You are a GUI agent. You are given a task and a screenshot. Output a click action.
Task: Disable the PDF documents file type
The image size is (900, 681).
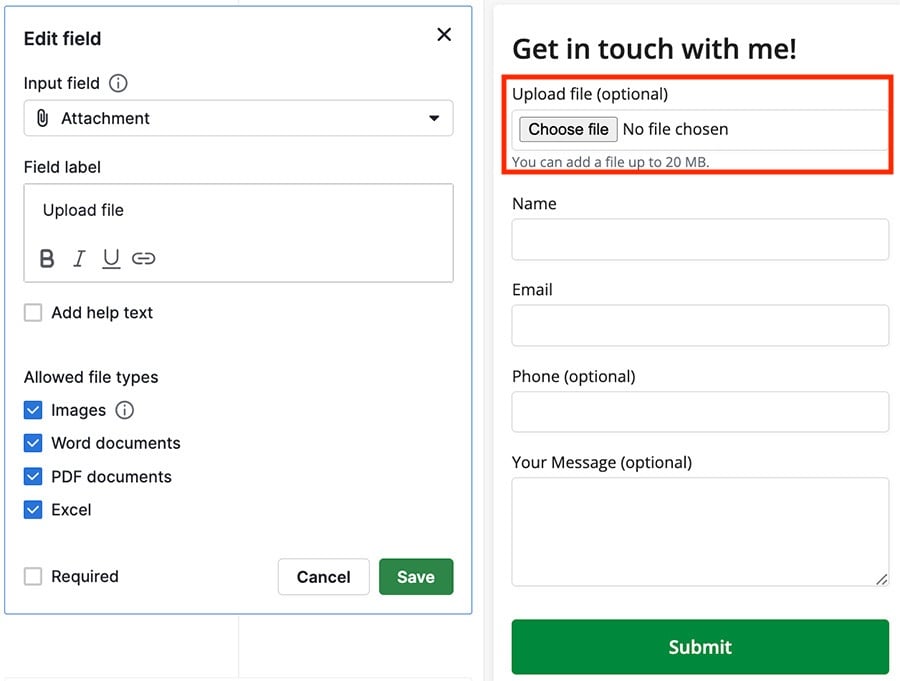click(x=32, y=477)
